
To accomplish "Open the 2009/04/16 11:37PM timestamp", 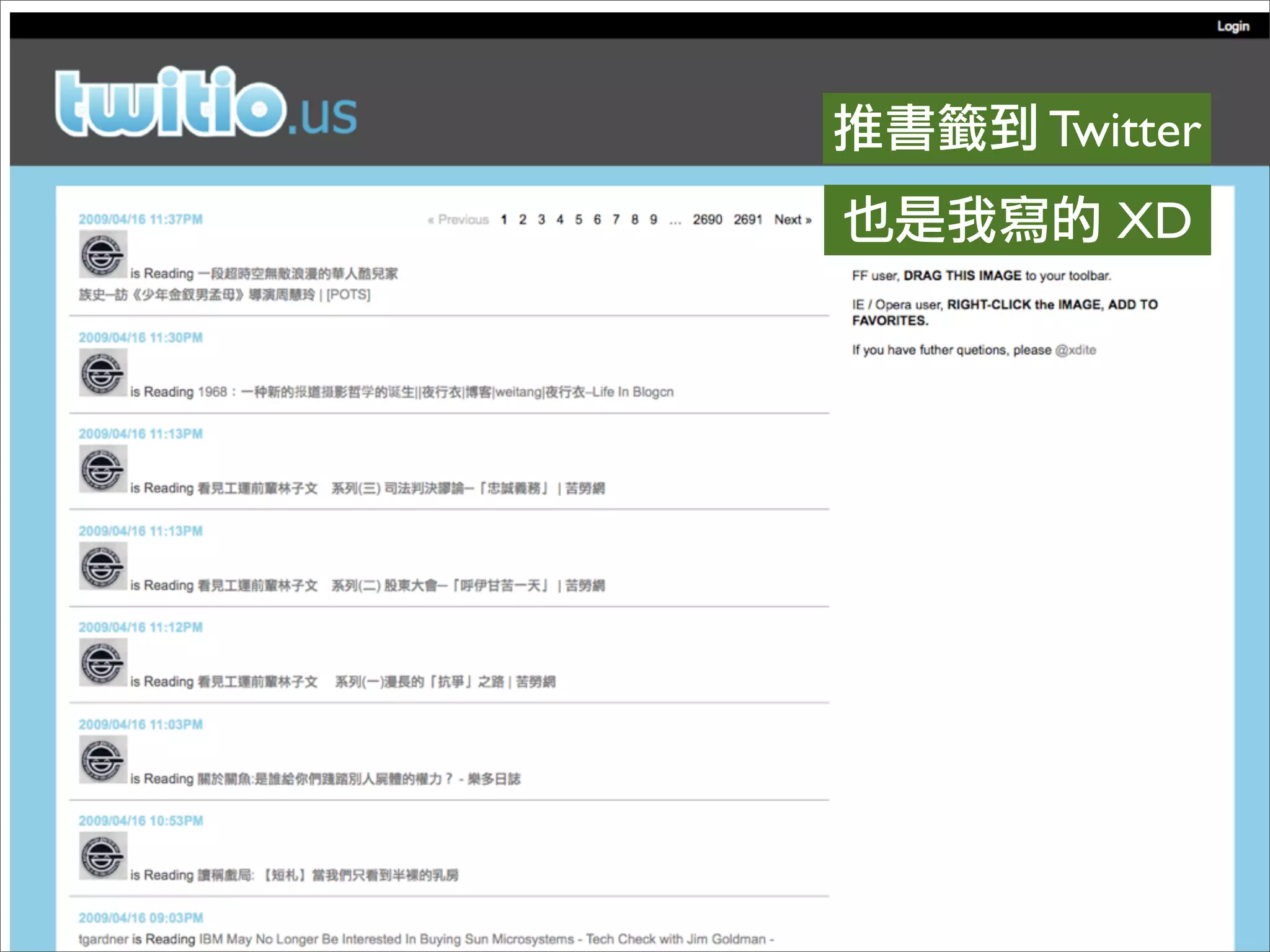I will click(x=141, y=219).
